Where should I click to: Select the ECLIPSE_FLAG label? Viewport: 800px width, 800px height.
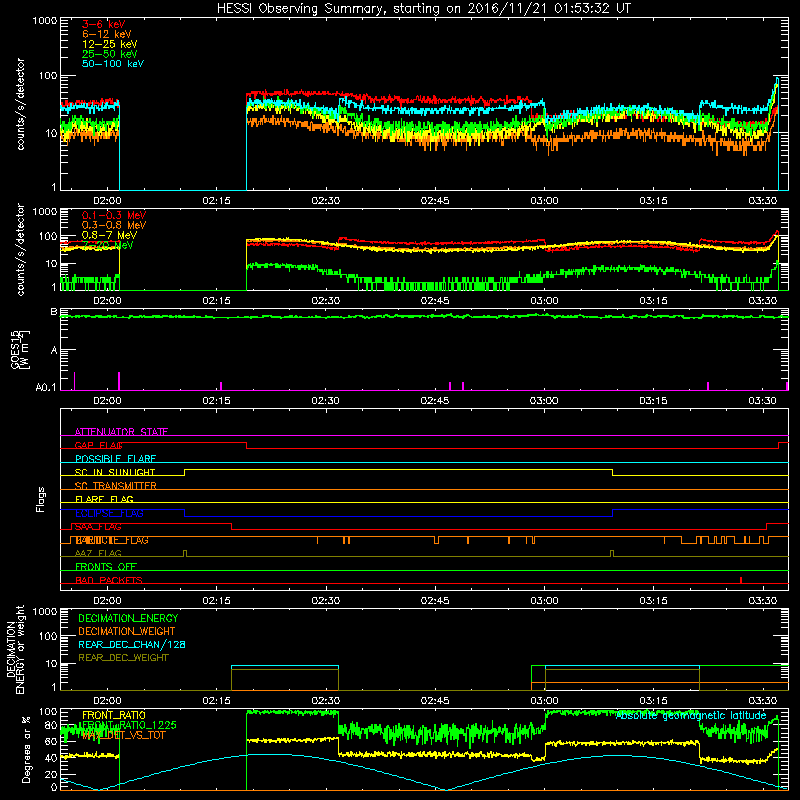pos(109,513)
